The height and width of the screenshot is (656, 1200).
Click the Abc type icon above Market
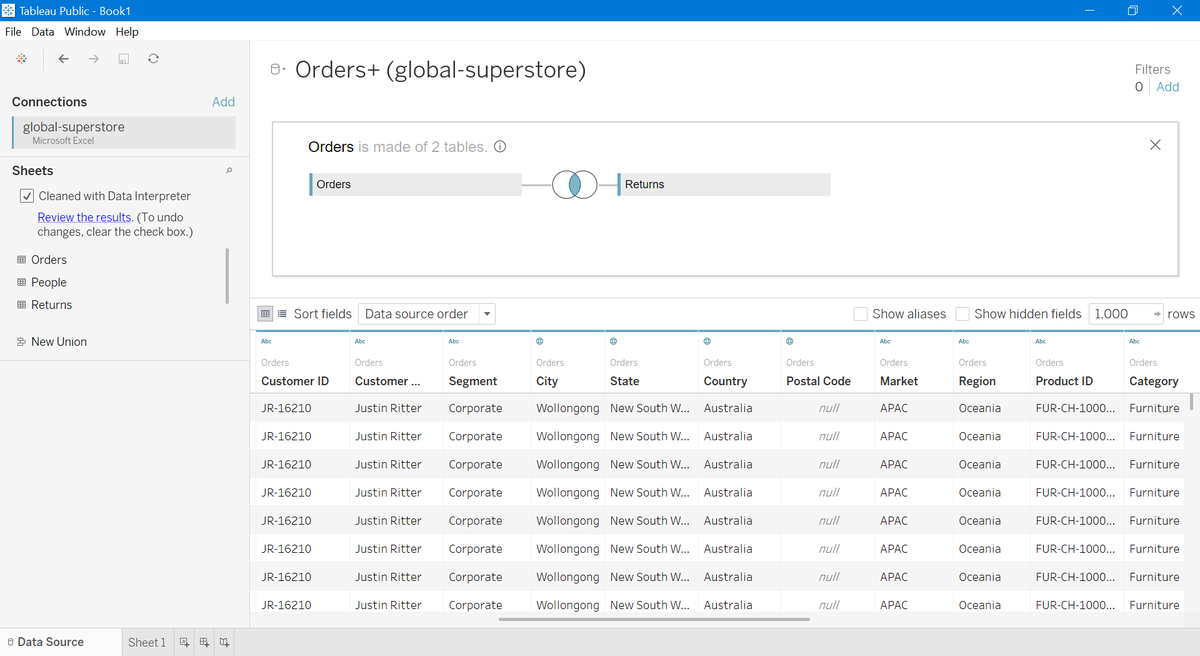[x=885, y=342]
